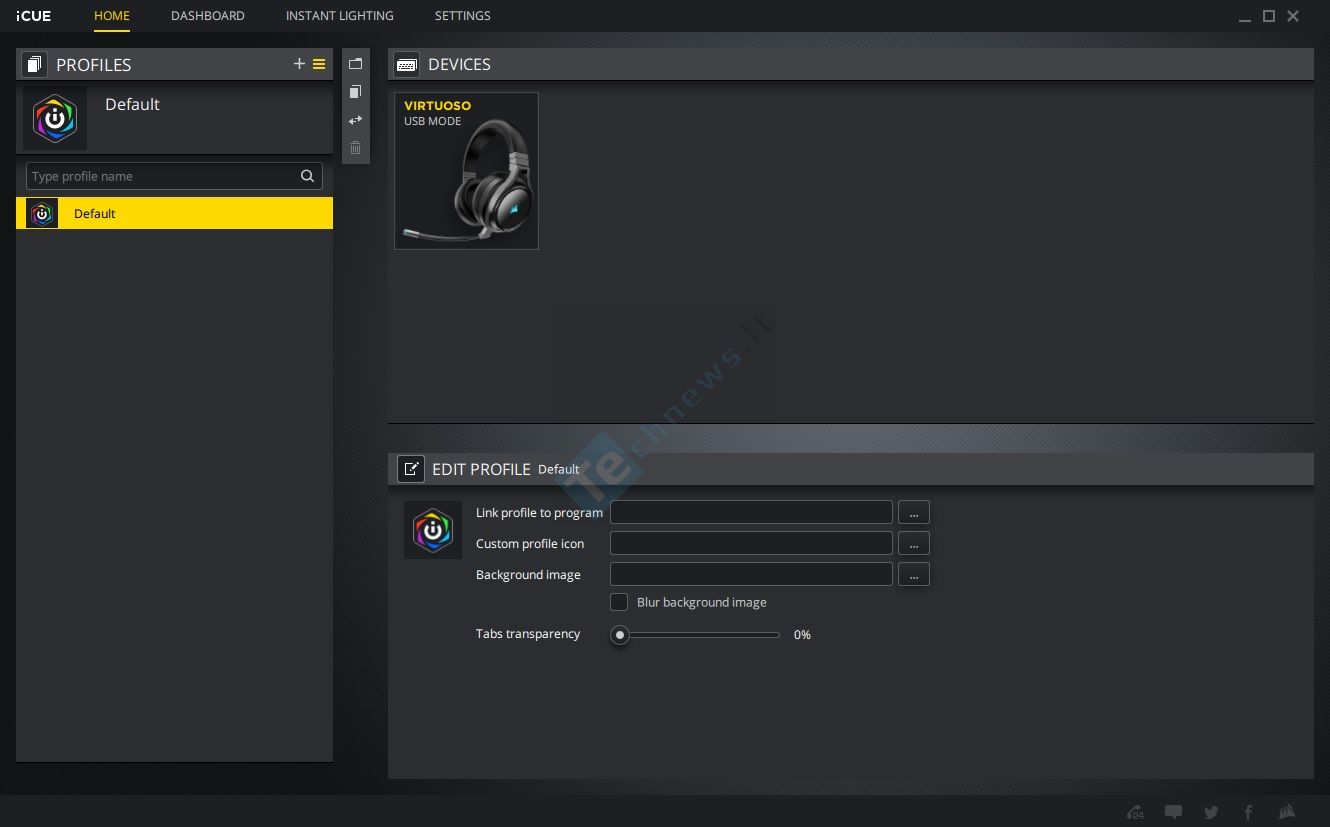Click the Profiles panel header icon

pos(34,64)
